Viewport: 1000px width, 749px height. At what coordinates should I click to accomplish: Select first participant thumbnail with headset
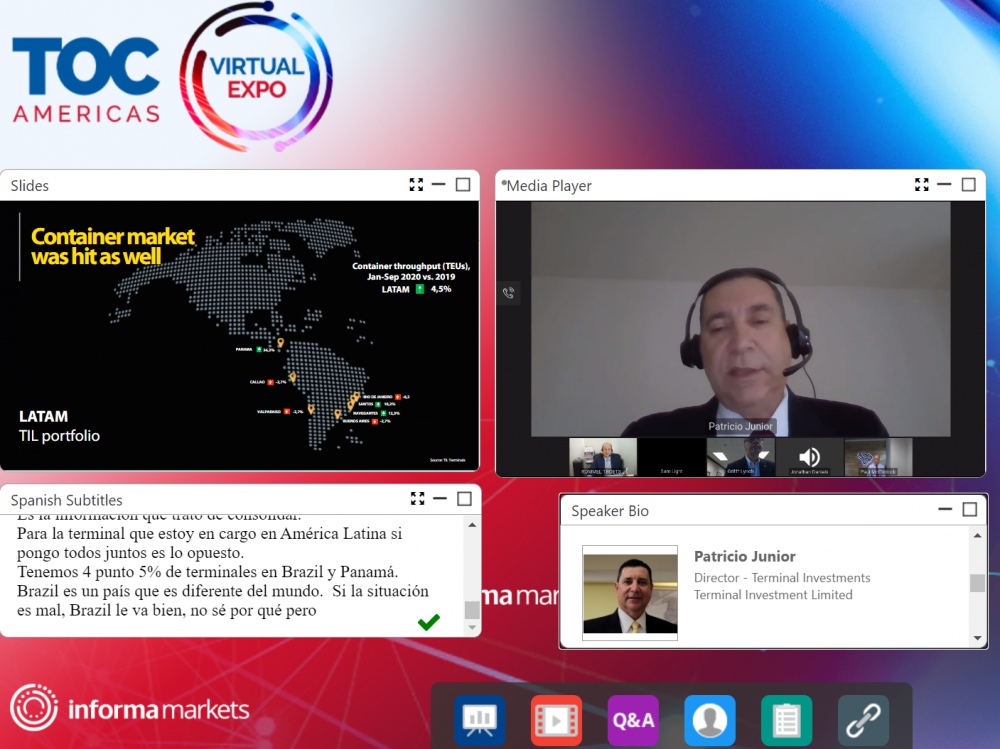pyautogui.click(x=603, y=457)
